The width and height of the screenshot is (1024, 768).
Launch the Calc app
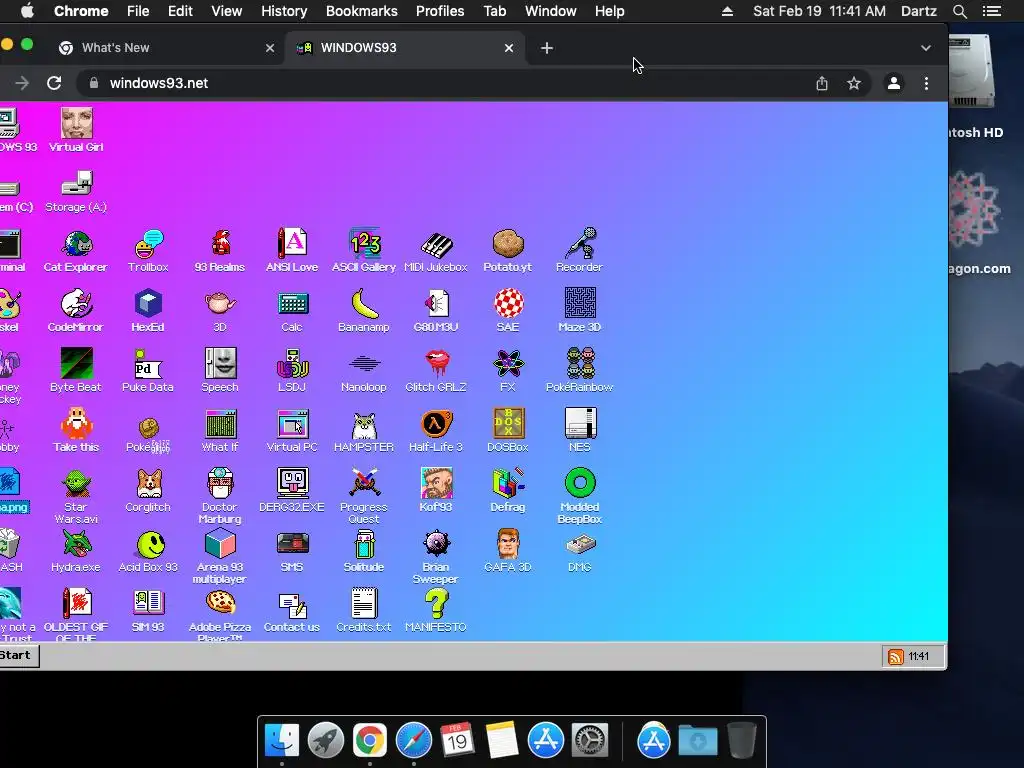[292, 311]
